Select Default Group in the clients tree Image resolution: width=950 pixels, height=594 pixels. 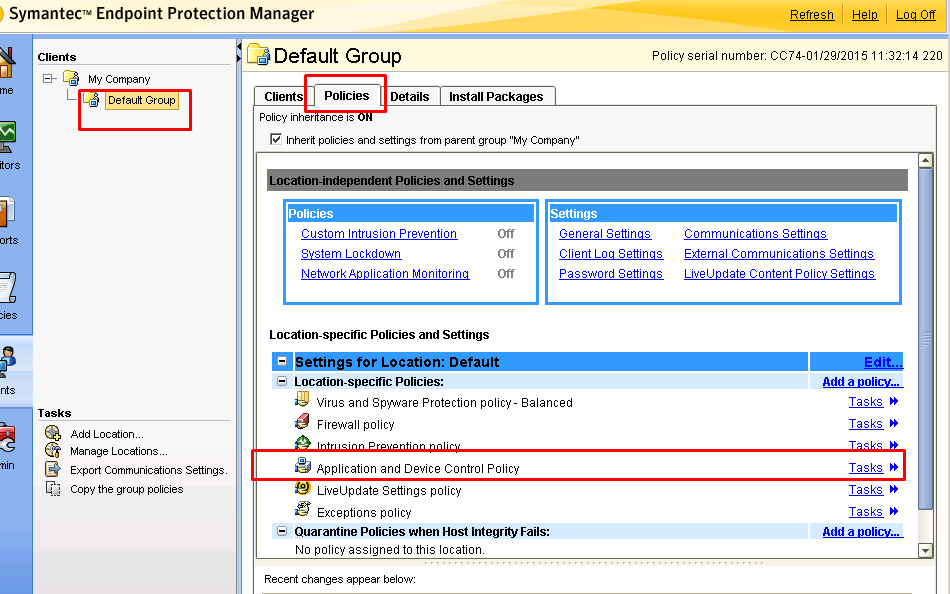[x=141, y=100]
